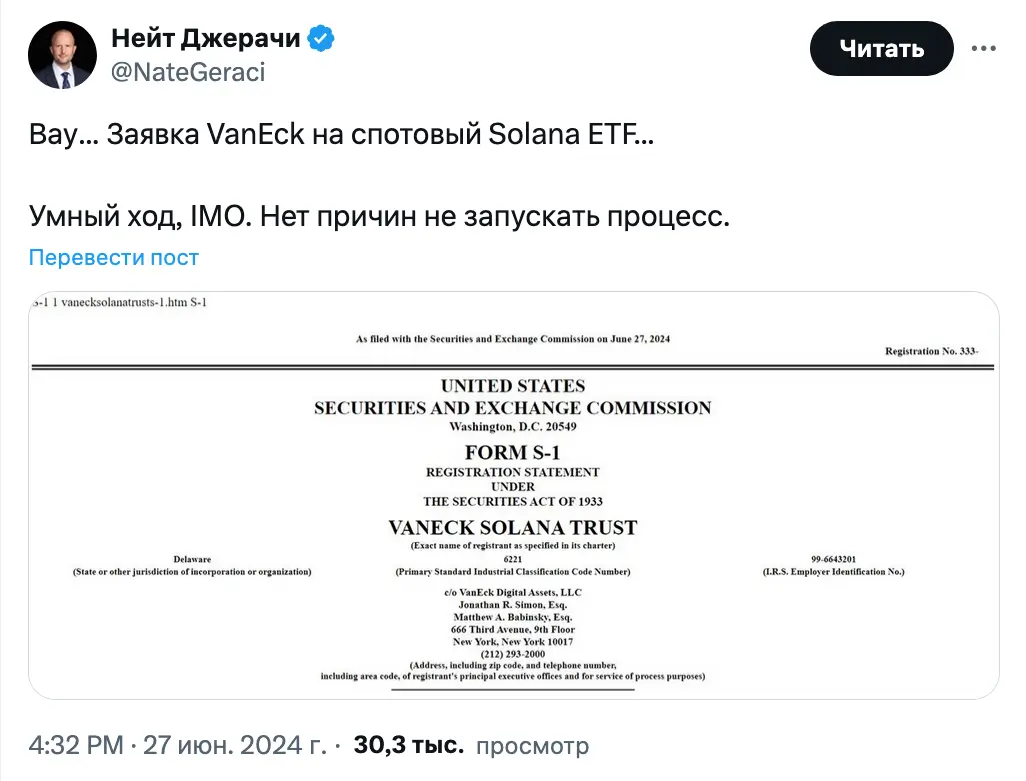Screen dimensions: 1026x781
Task: Click the sentence starting with Умный ход, IMO
Action: pyautogui.click(x=380, y=217)
